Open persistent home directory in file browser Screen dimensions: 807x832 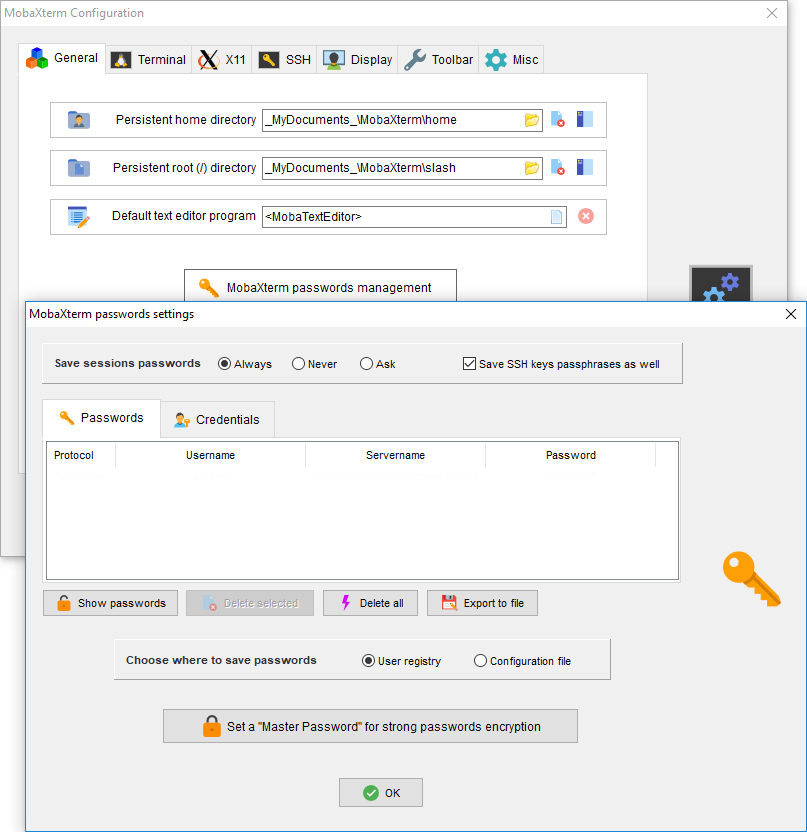tap(585, 119)
